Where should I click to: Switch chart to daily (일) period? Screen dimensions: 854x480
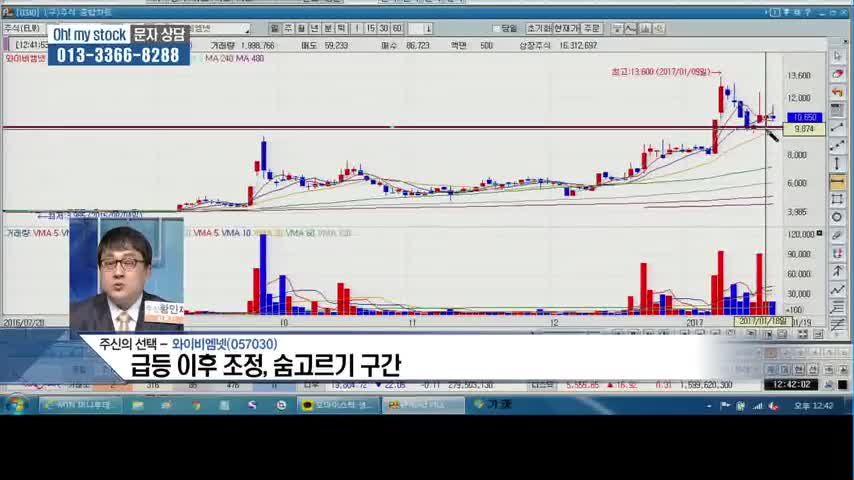[x=275, y=29]
